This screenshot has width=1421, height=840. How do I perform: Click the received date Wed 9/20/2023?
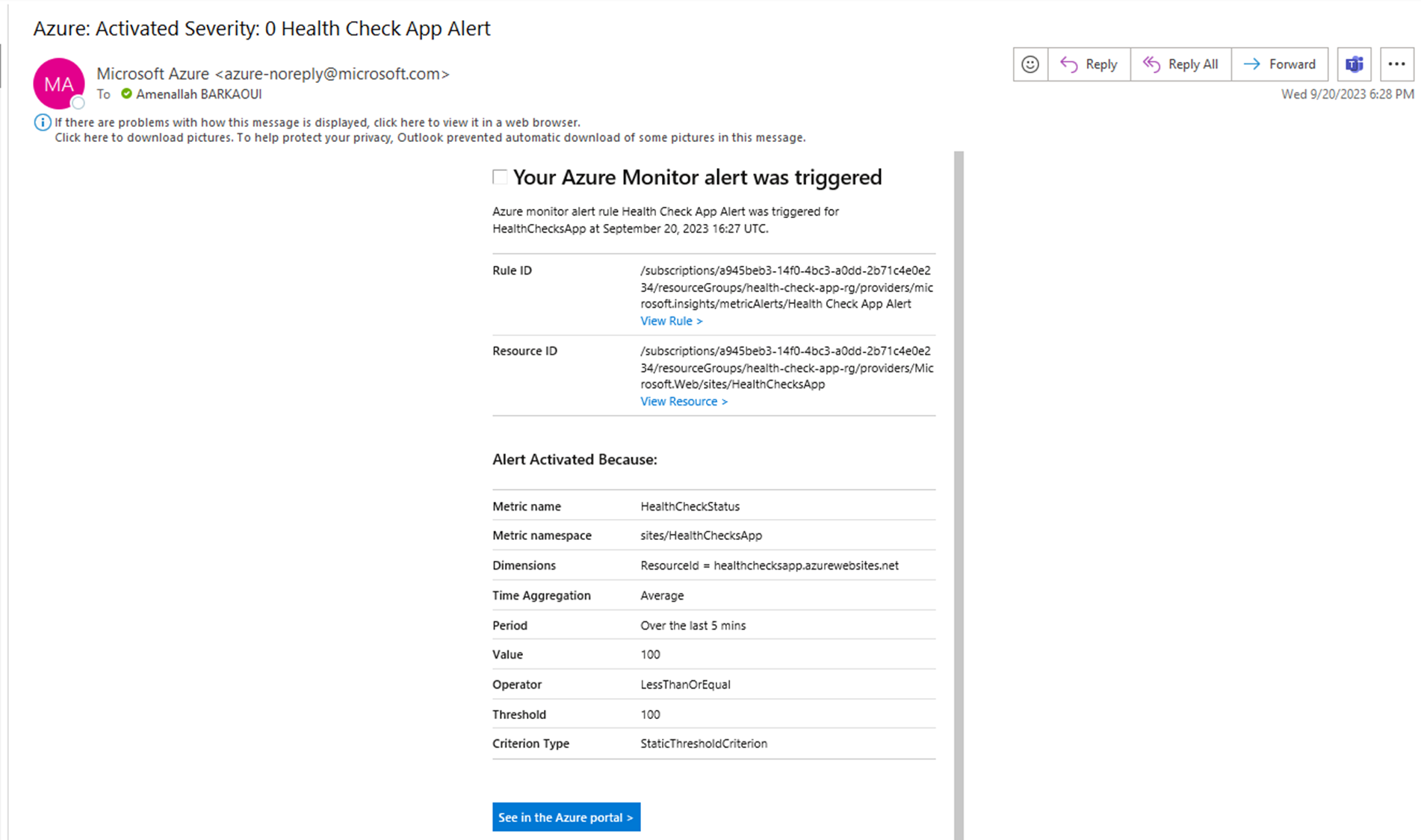(x=1347, y=94)
